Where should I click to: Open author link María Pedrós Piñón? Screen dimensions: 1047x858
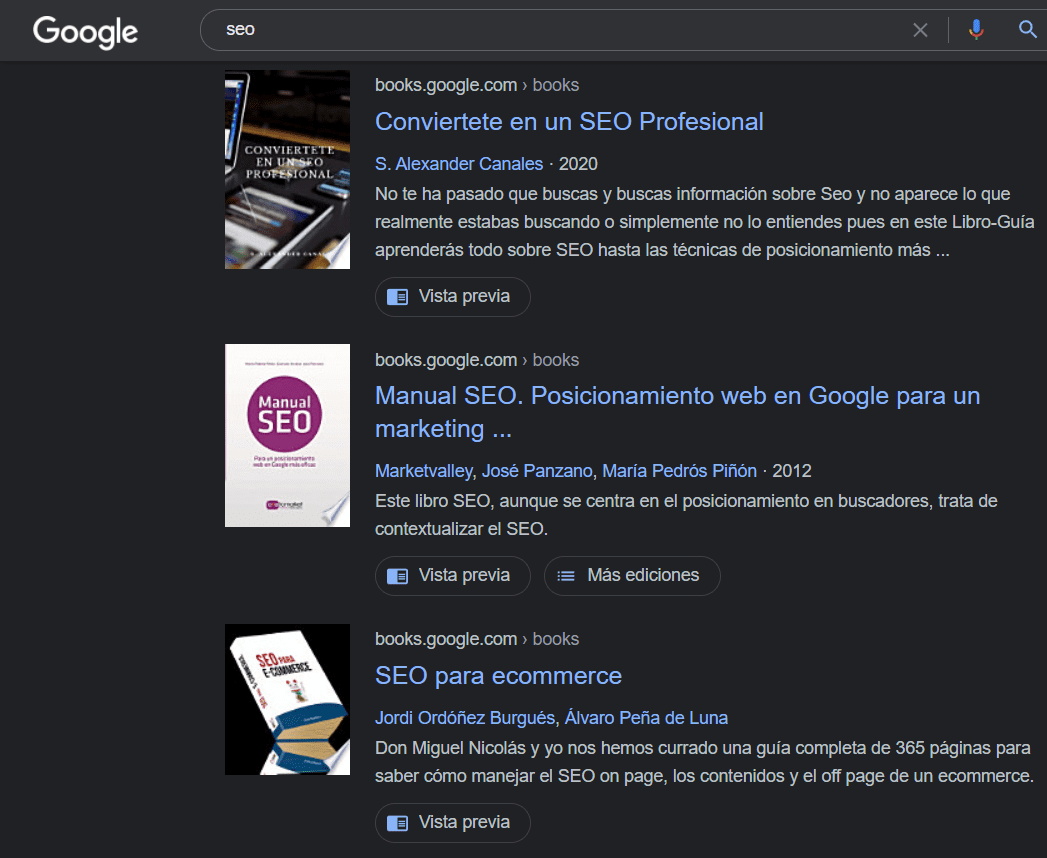[x=679, y=471]
